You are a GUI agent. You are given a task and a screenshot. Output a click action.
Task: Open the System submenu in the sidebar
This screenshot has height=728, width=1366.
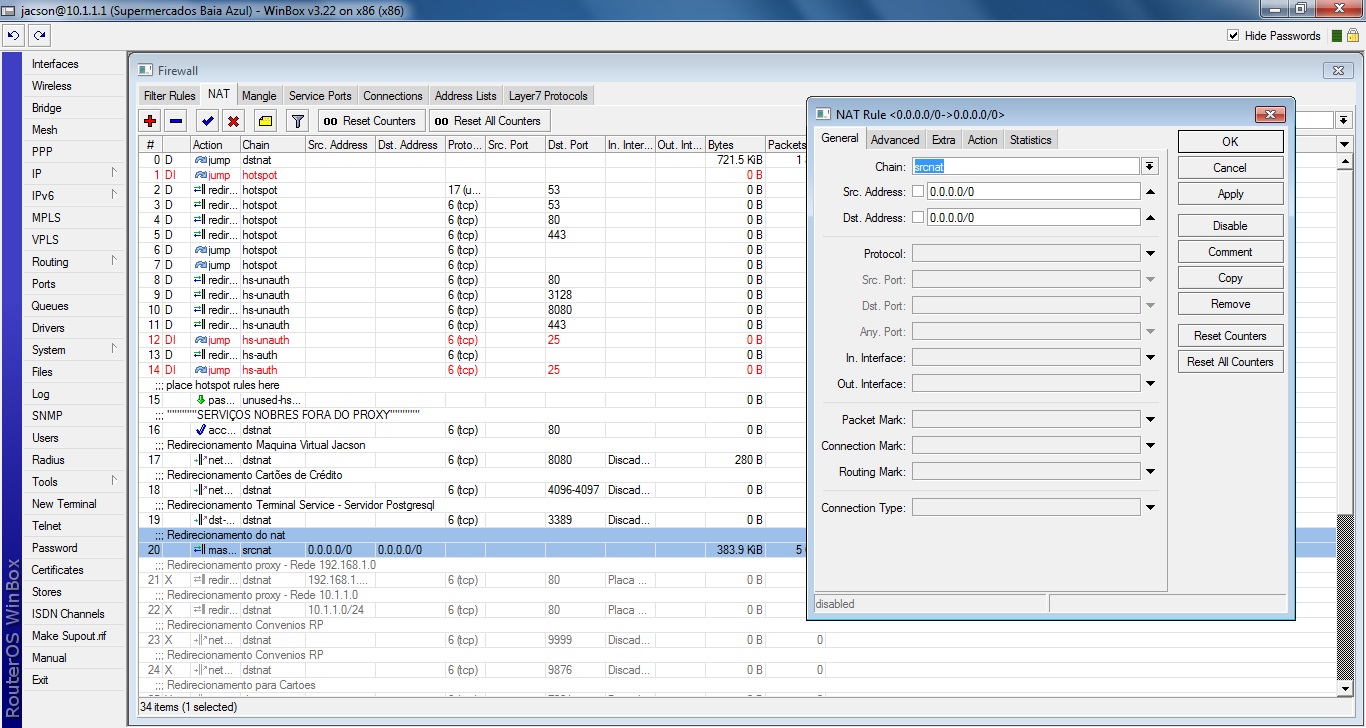(x=75, y=350)
